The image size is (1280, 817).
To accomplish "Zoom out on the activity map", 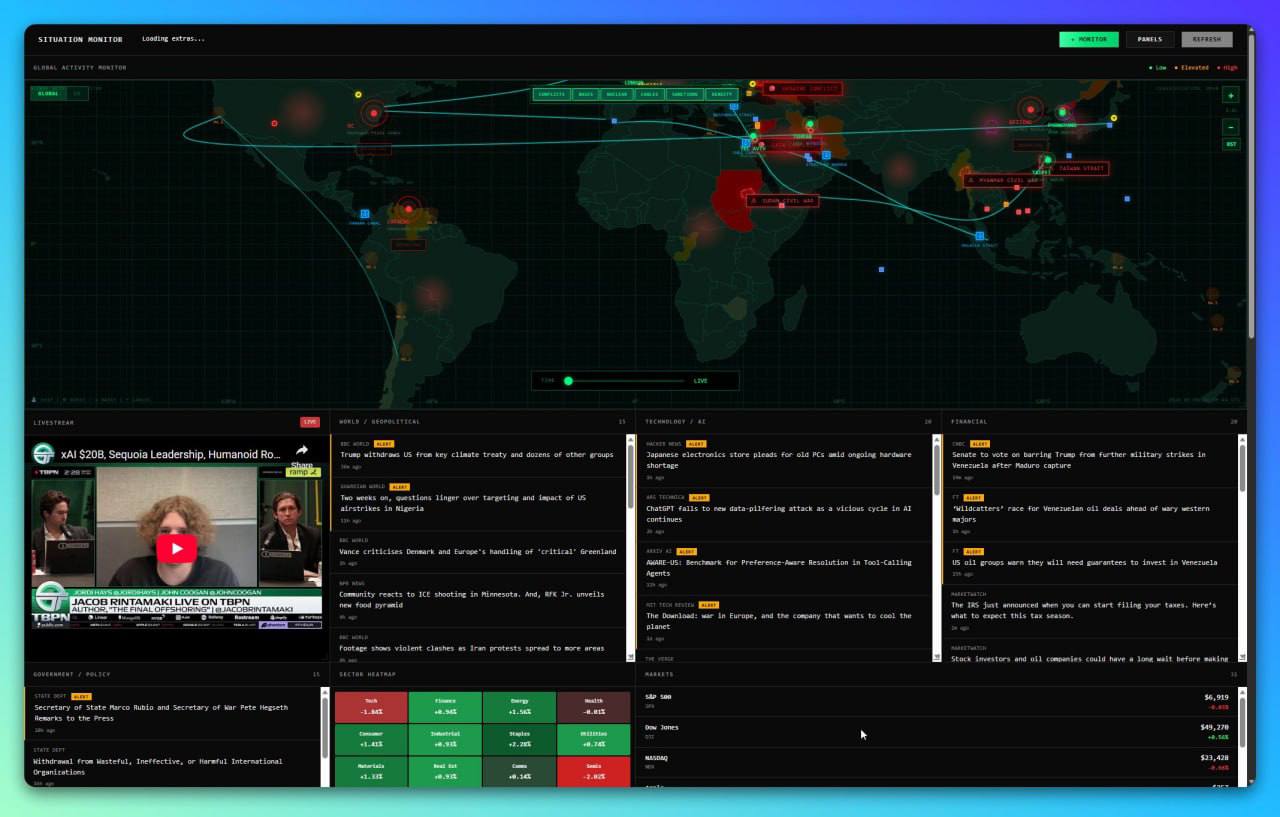I will pyautogui.click(x=1231, y=127).
